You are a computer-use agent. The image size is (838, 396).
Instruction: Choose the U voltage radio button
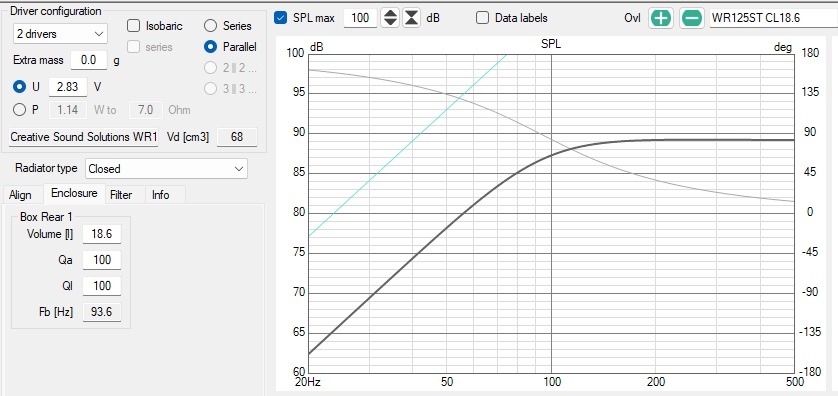[x=19, y=86]
